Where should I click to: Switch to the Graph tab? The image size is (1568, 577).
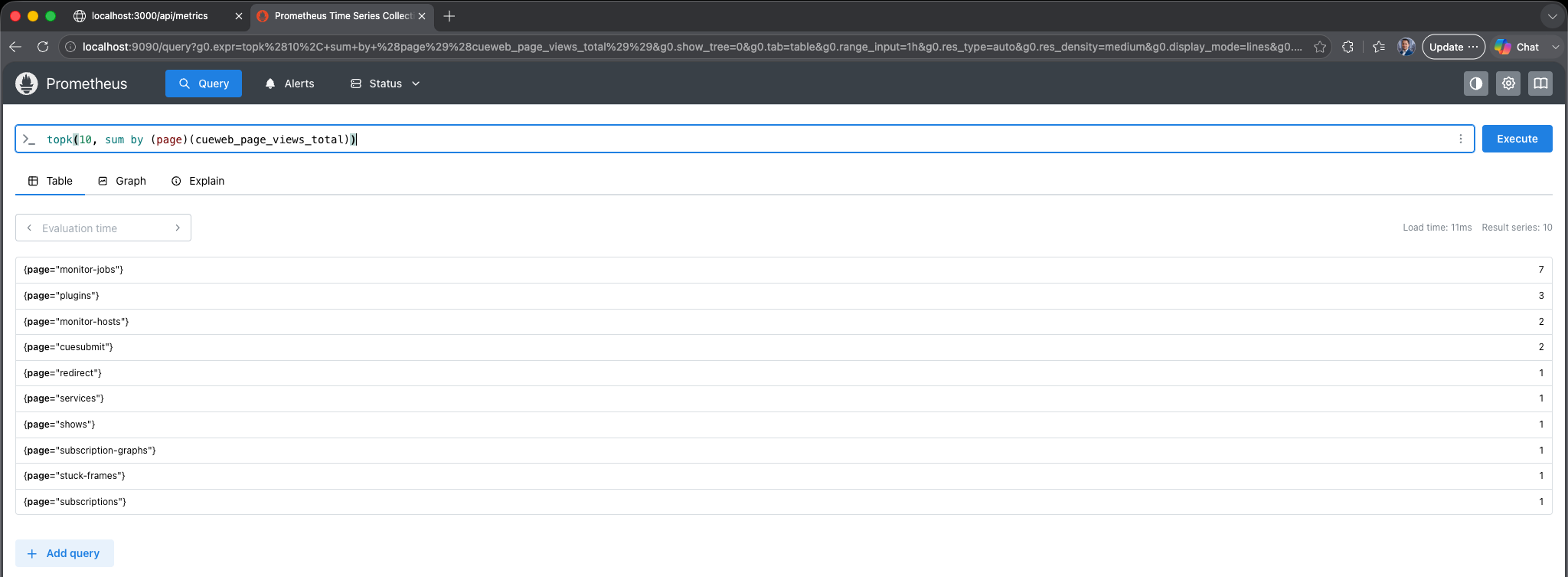[x=122, y=181]
